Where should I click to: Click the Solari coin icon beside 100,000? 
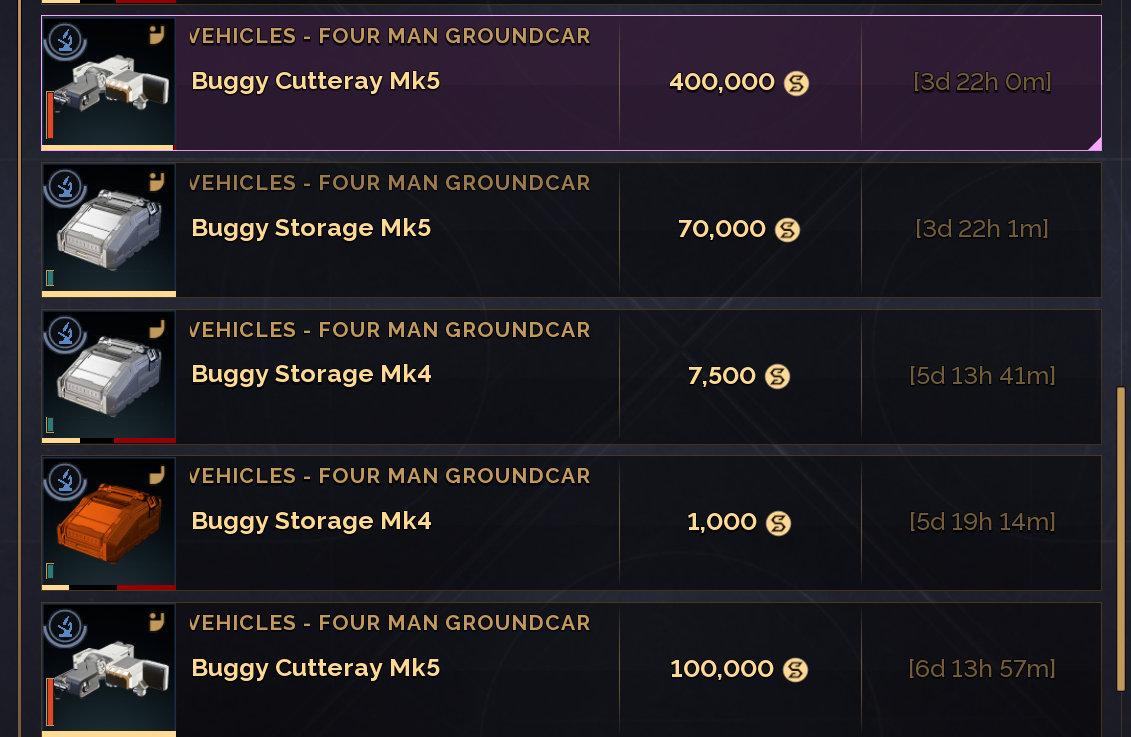pyautogui.click(x=795, y=670)
